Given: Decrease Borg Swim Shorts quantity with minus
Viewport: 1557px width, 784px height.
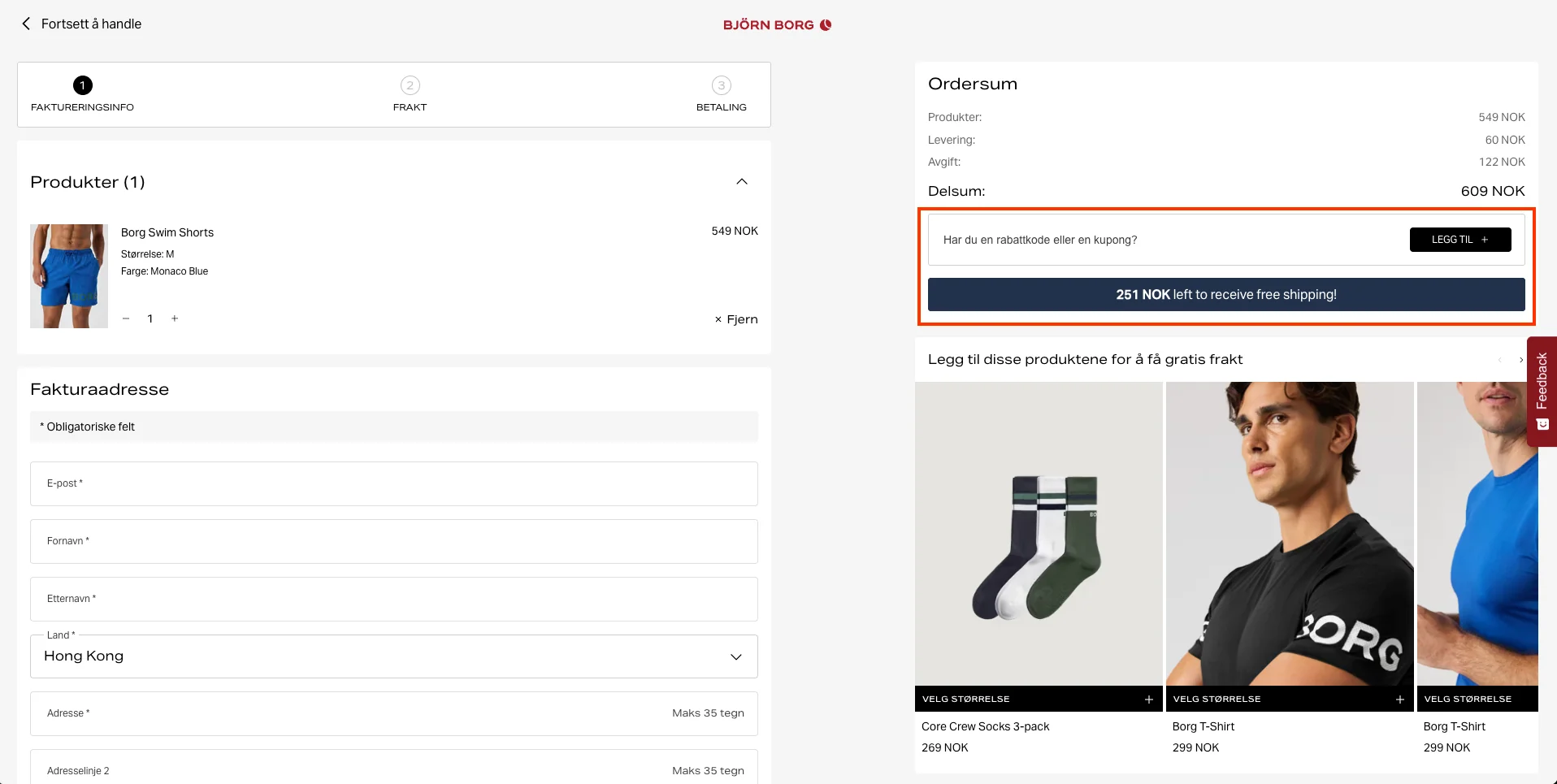Looking at the screenshot, I should [x=126, y=318].
